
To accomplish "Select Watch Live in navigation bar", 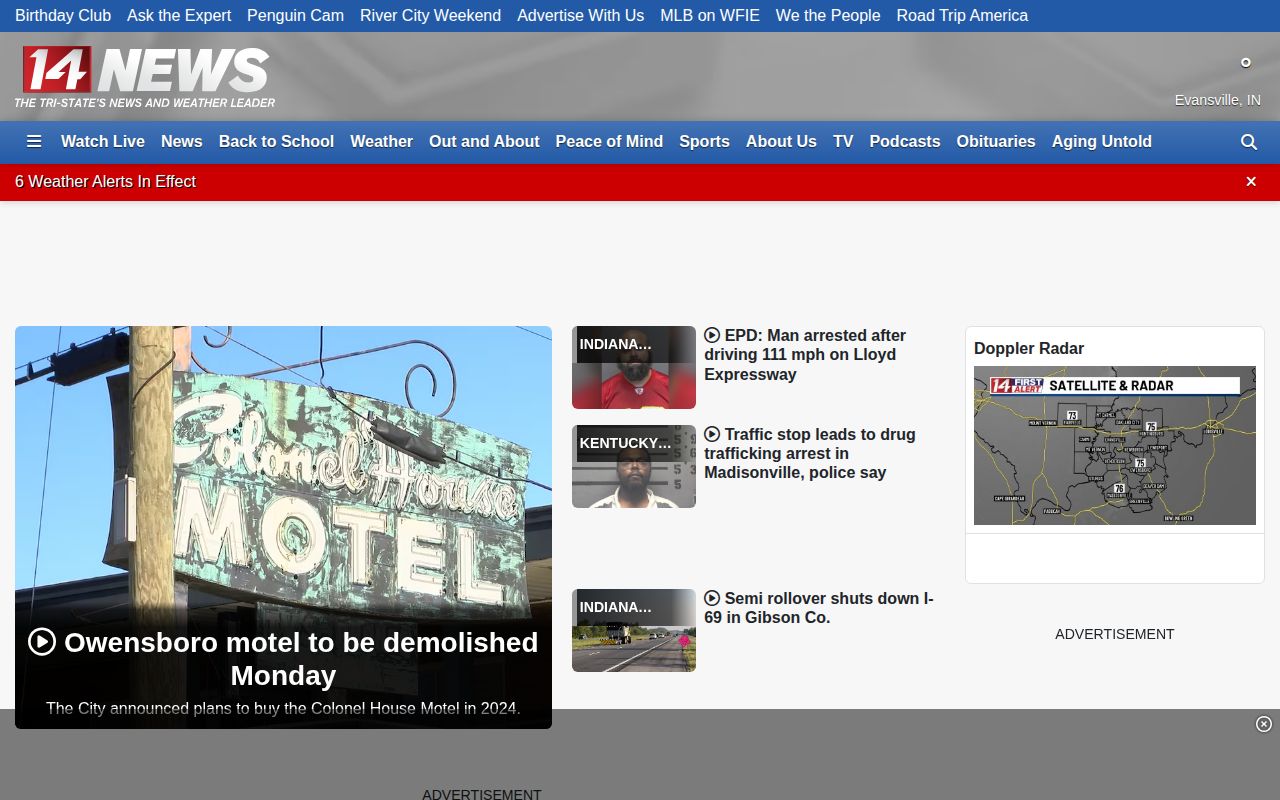I will (x=103, y=142).
